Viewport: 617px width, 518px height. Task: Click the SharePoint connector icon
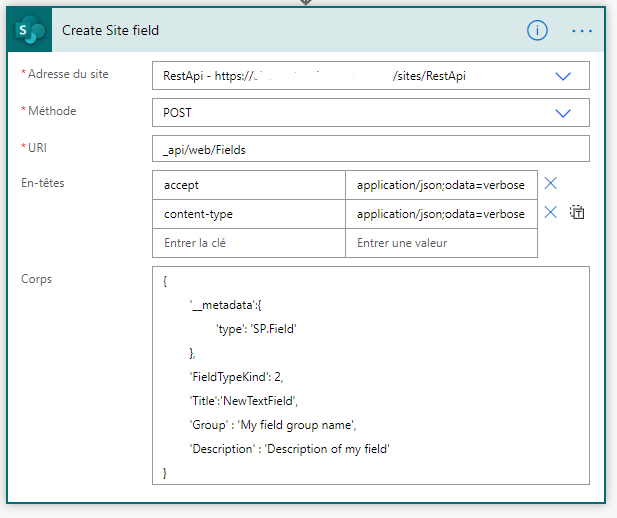[30, 30]
